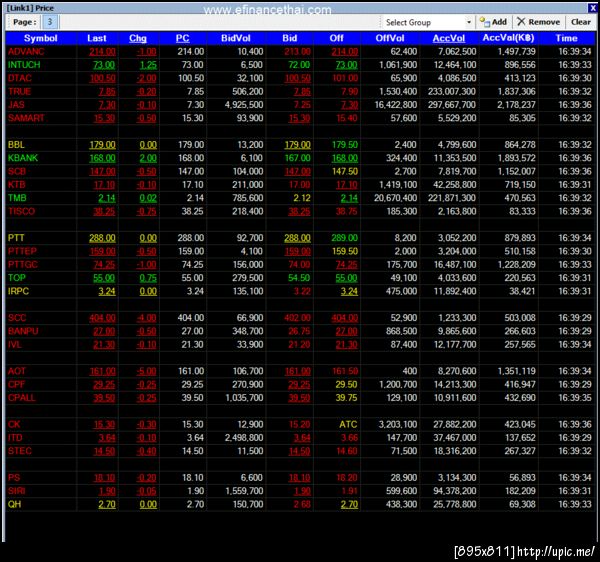Select the BANPU symbol

click(23, 331)
